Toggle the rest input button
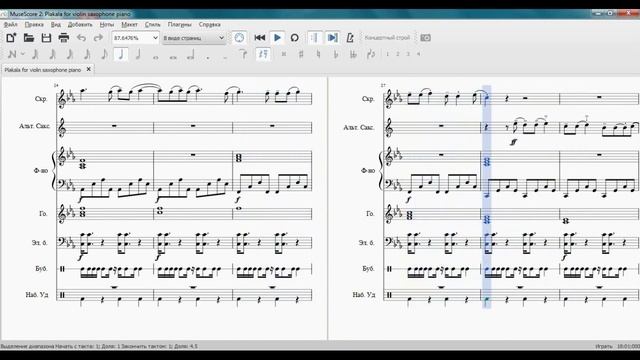 click(x=263, y=54)
